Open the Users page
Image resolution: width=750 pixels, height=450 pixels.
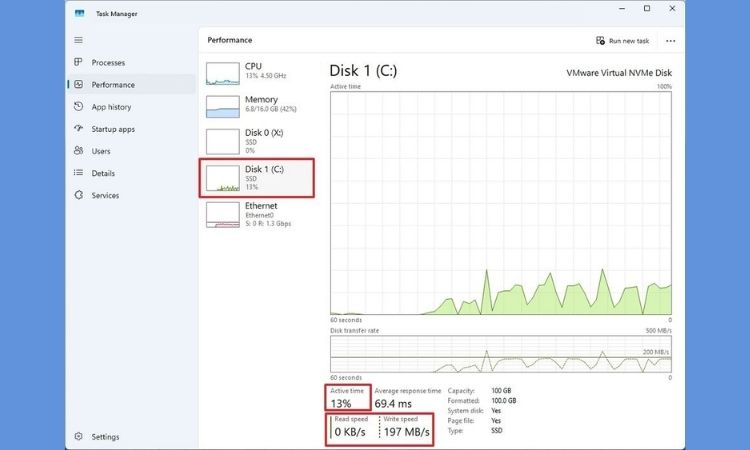click(131, 151)
